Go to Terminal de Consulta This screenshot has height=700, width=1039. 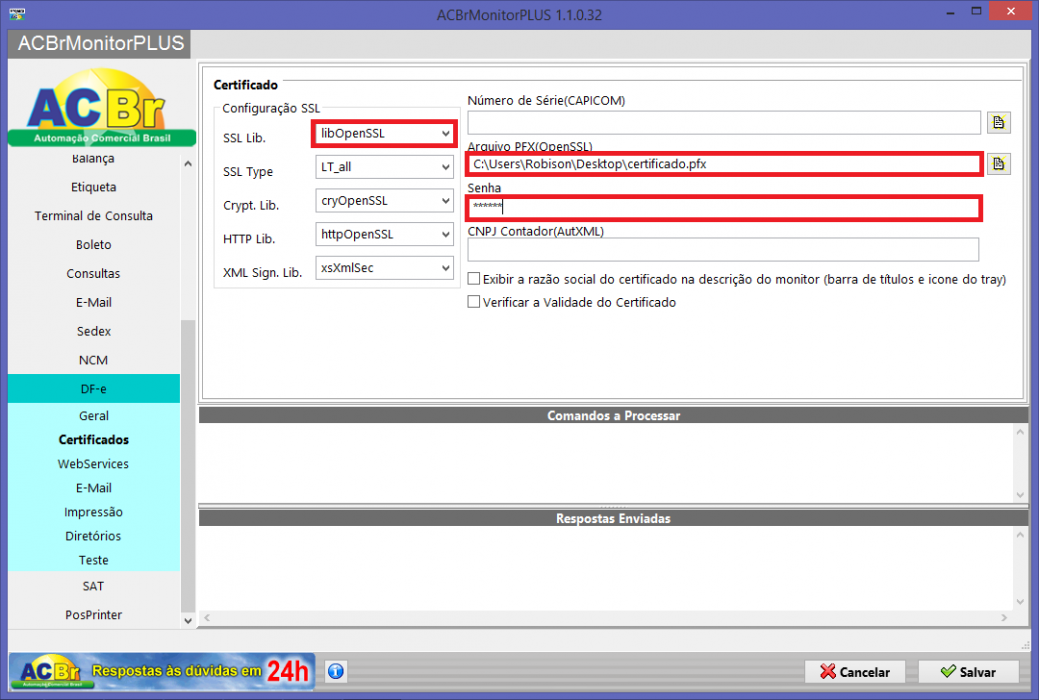click(93, 216)
